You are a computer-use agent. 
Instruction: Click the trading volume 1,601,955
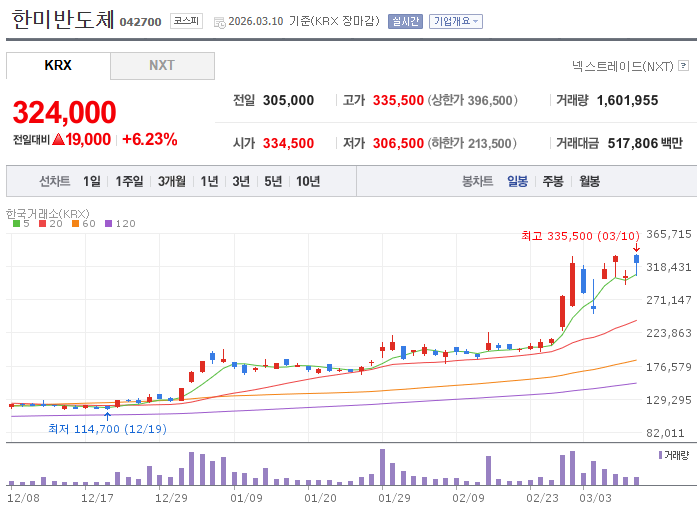[x=627, y=100]
